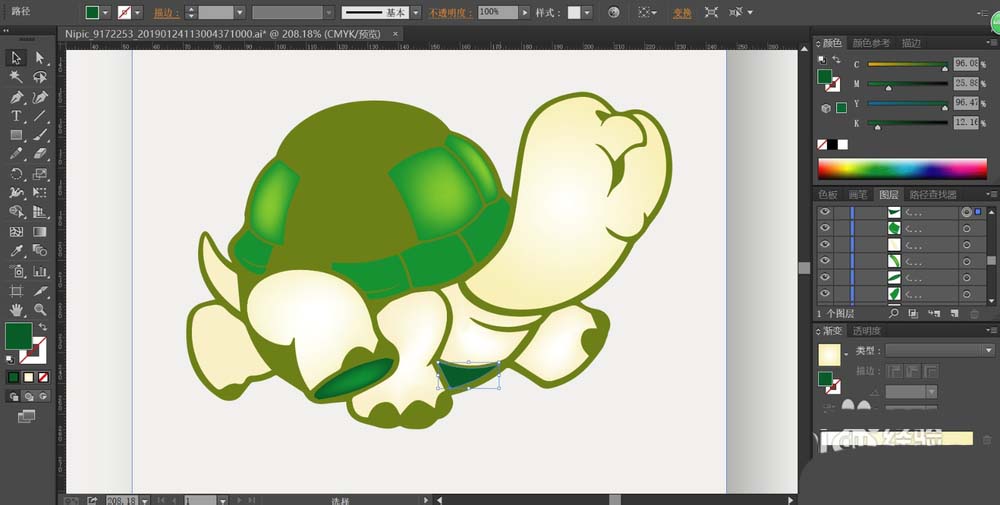This screenshot has height=505, width=1000.
Task: Switch to the 颜色参考 tab
Action: pyautogui.click(x=871, y=43)
